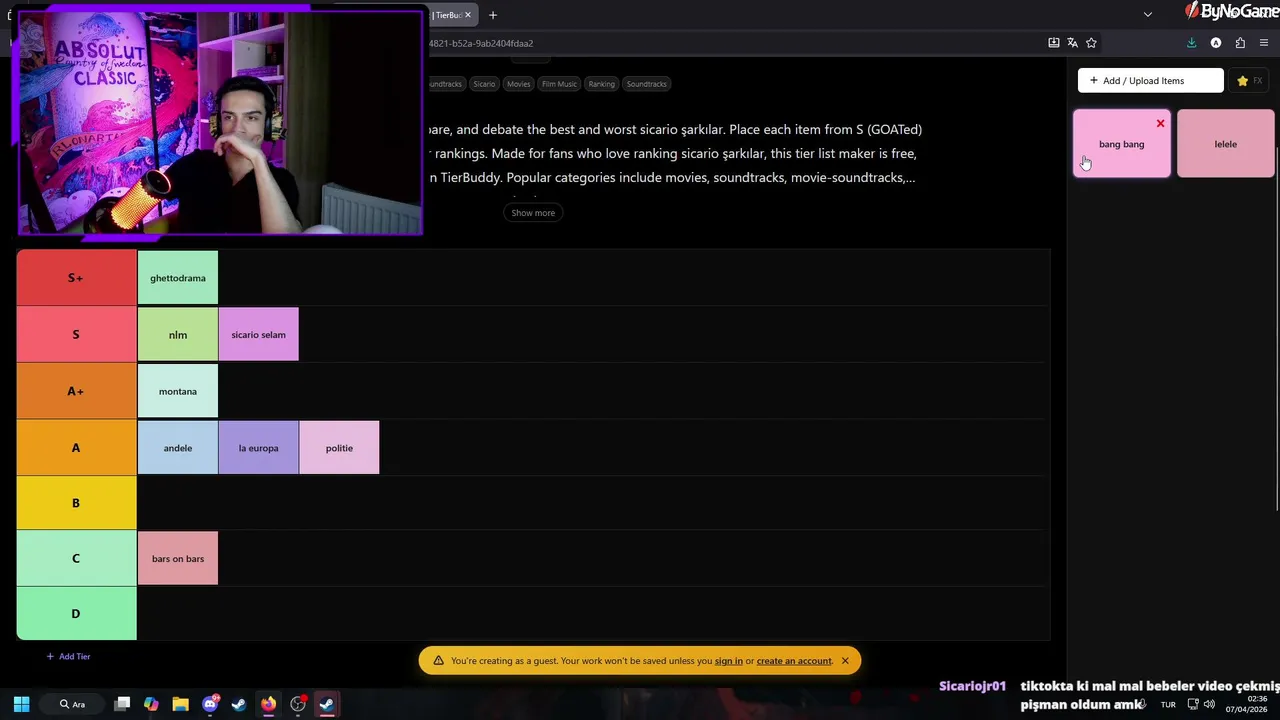
Task: Toggle the FX star button
Action: pos(1249,80)
